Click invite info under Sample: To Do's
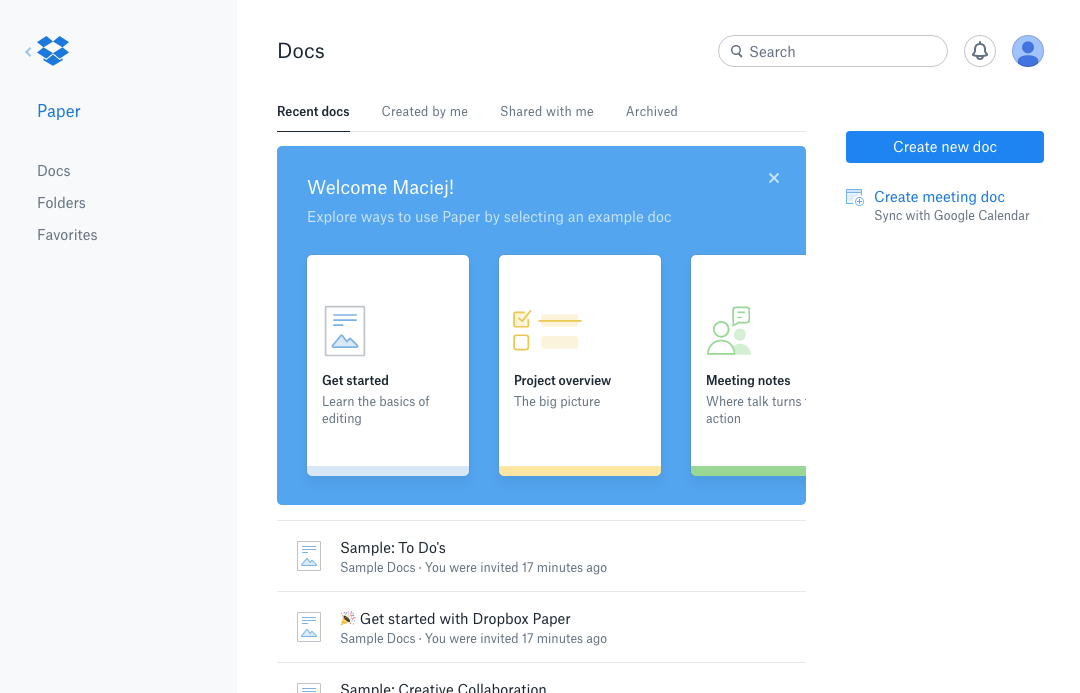 (473, 568)
